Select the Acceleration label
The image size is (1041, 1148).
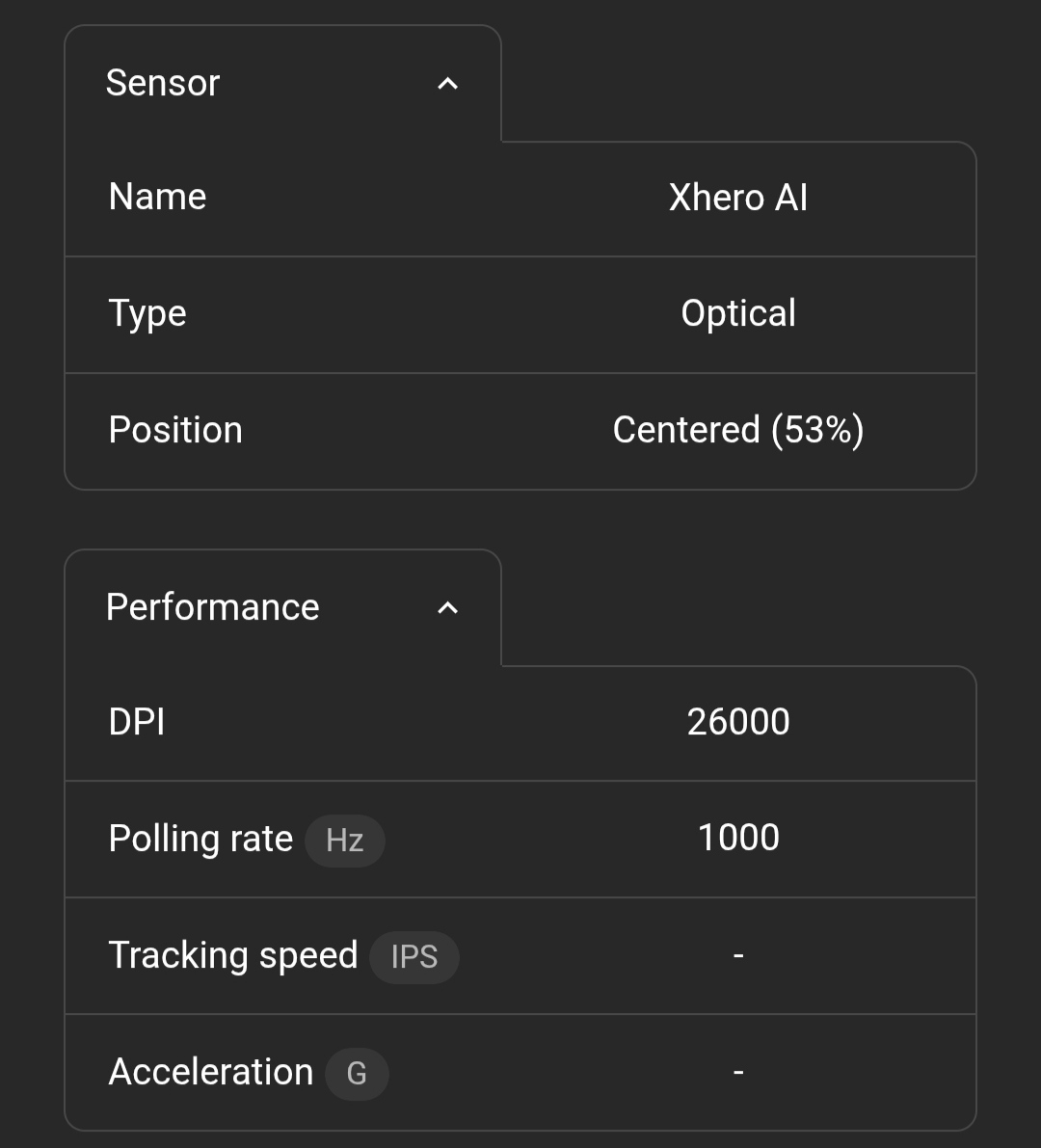tap(211, 1073)
